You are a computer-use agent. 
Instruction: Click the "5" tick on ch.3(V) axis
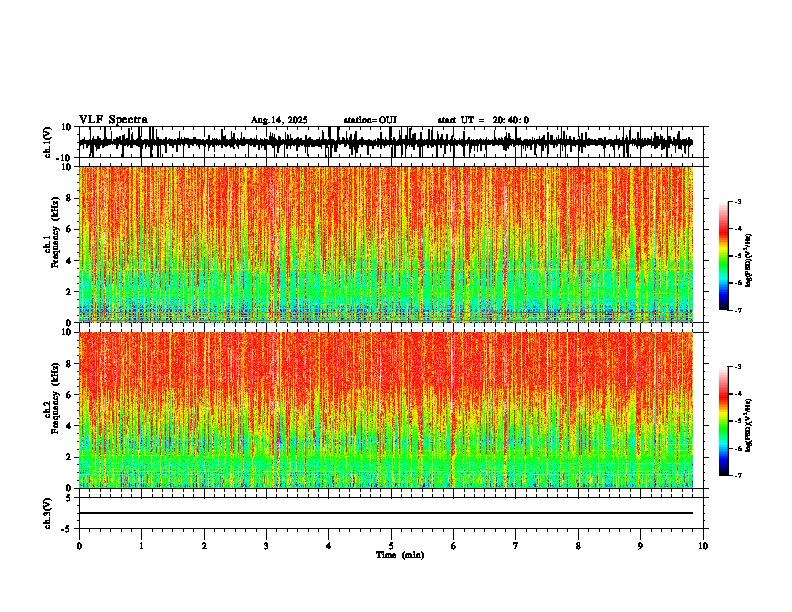(70, 498)
